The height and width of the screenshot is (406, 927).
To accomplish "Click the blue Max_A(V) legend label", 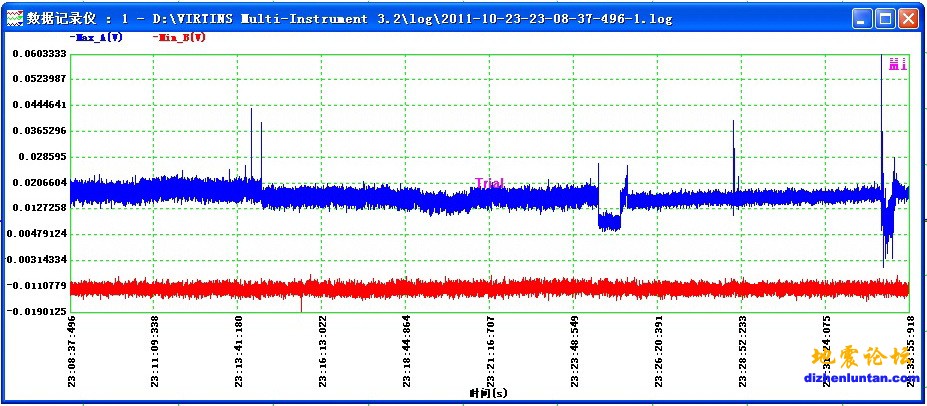I will [96, 37].
